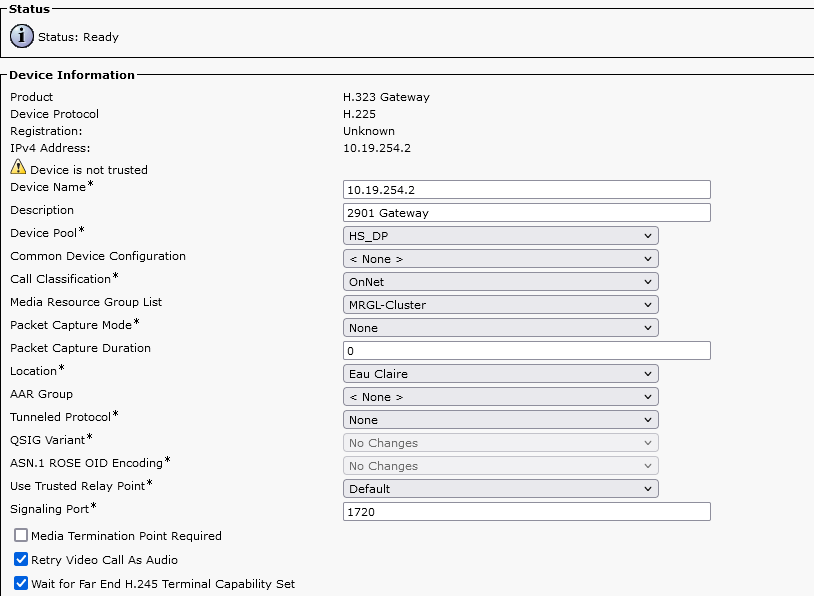Viewport: 814px width, 596px height.
Task: Expand the Common Device Configuration dropdown
Action: tap(500, 259)
